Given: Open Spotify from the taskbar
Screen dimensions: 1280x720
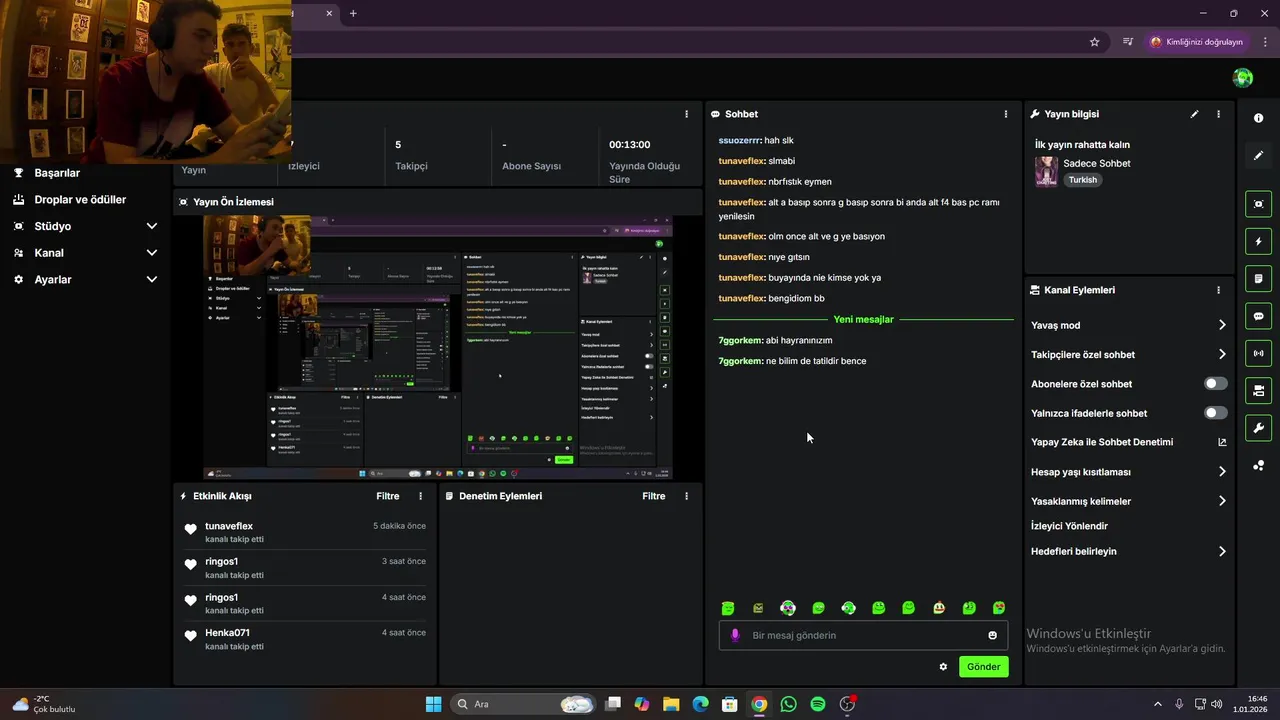Looking at the screenshot, I should click(x=818, y=704).
